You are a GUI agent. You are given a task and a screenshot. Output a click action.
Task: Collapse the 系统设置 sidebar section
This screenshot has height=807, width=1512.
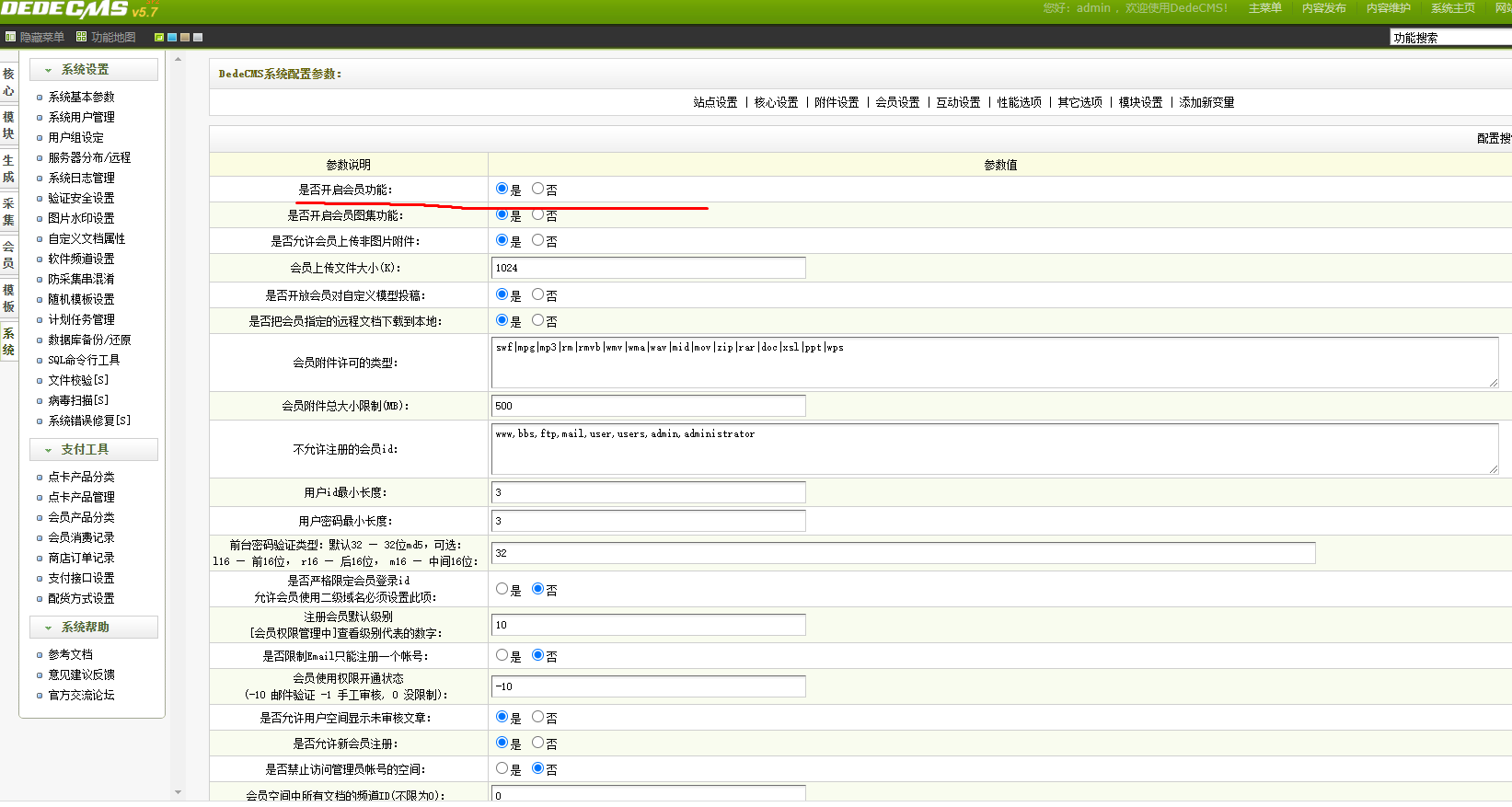[49, 70]
